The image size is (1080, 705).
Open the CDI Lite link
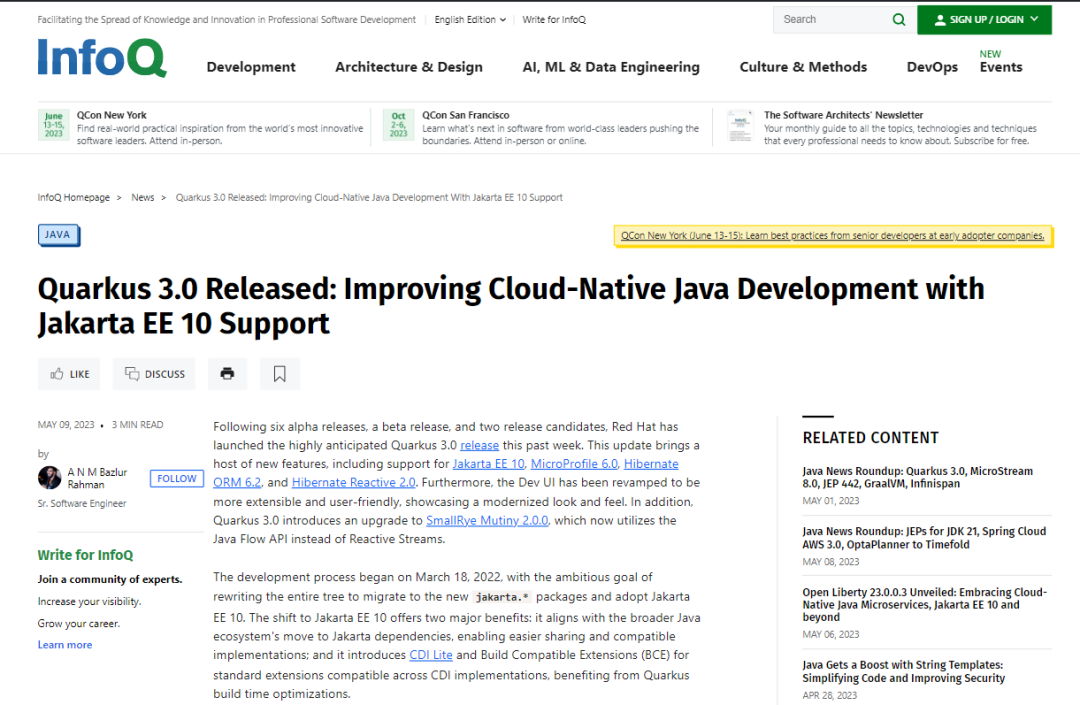pos(431,655)
